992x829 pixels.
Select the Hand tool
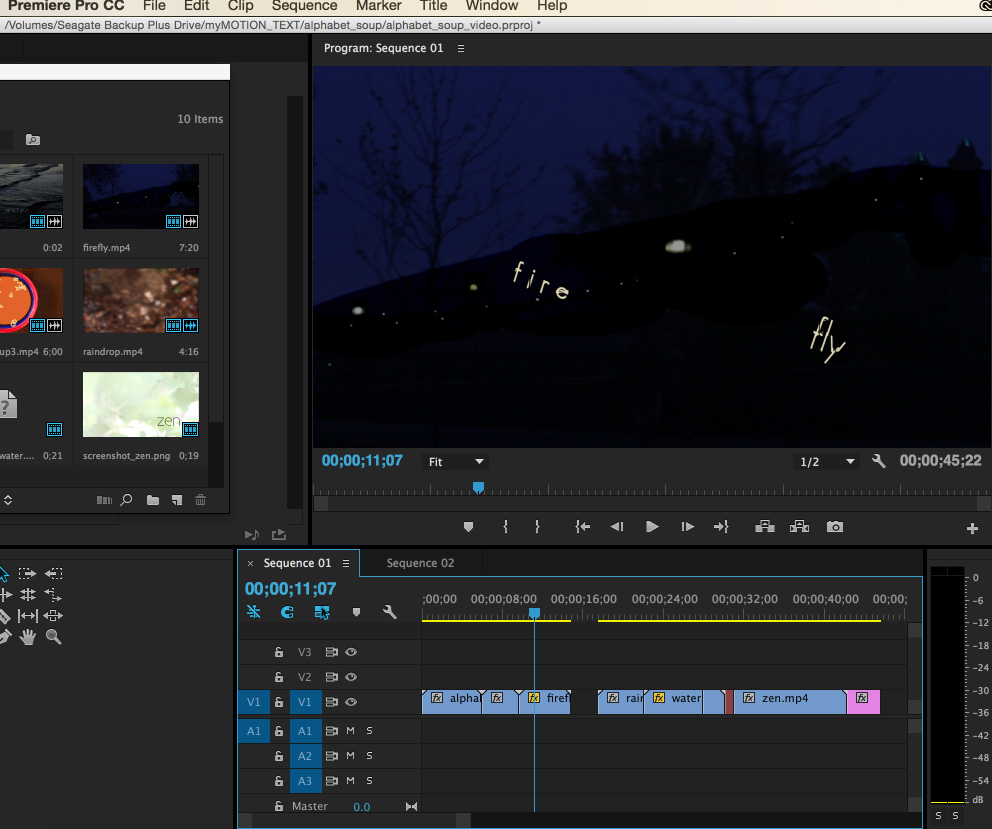[27, 637]
